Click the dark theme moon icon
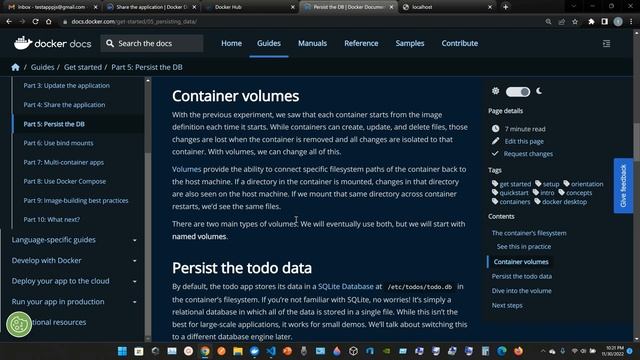This screenshot has height=360, width=640. pyautogui.click(x=539, y=91)
